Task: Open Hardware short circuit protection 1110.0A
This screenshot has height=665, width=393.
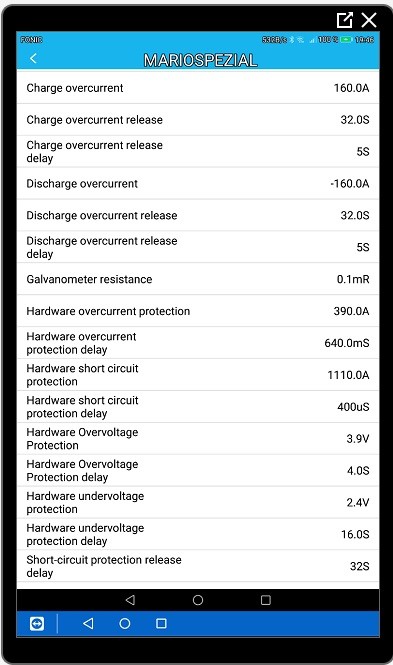Action: pyautogui.click(x=198, y=375)
